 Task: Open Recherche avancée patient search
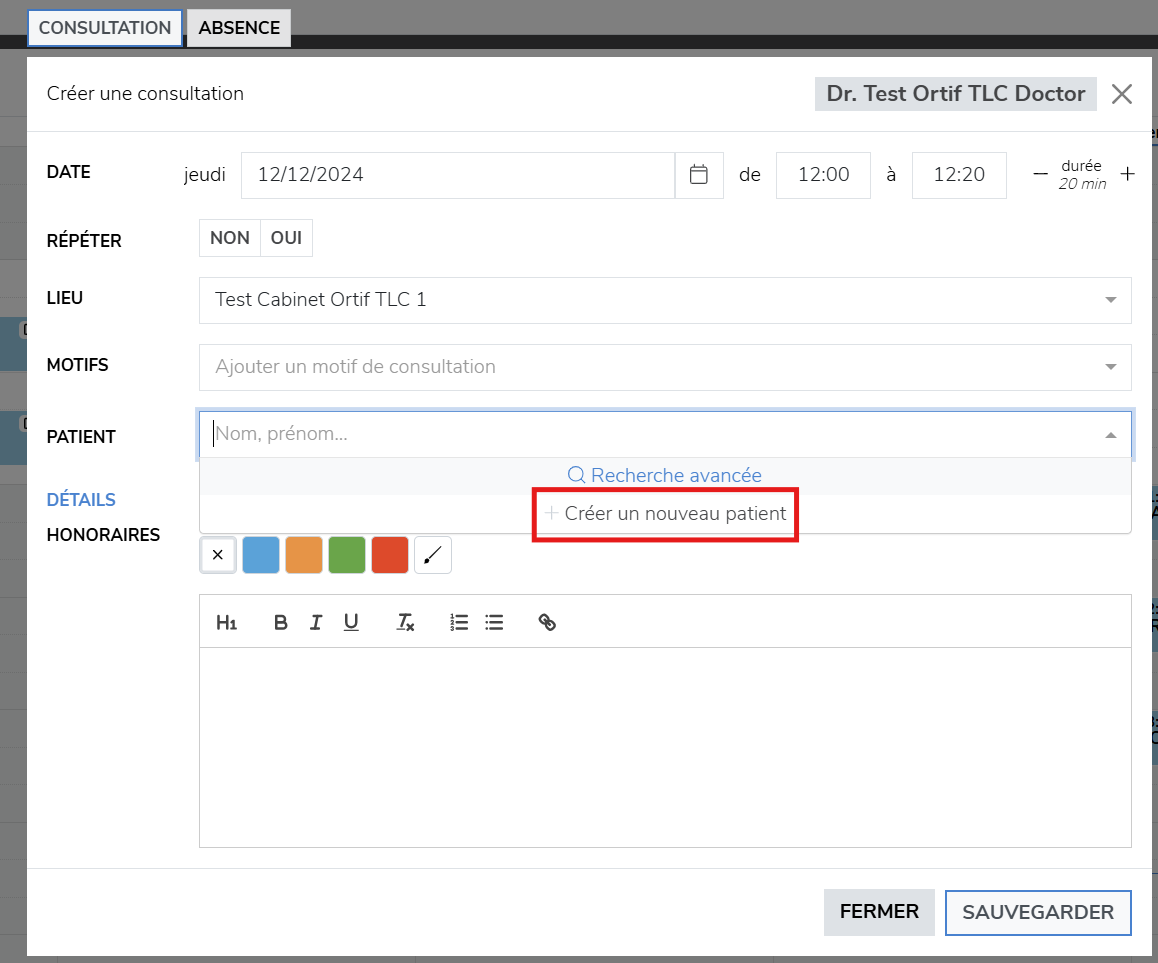pos(665,476)
